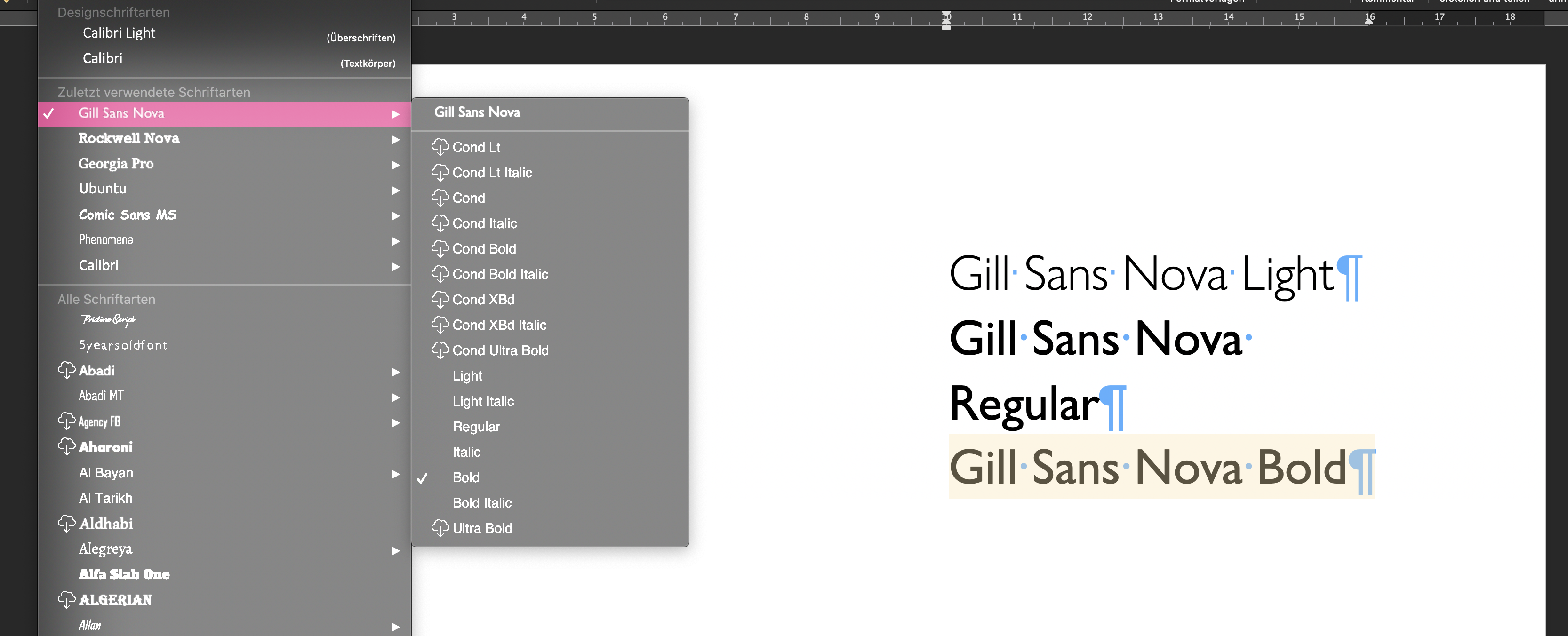Click the cloud icon next to Cond Italic
Screen dimensions: 1568x636
pos(440,224)
